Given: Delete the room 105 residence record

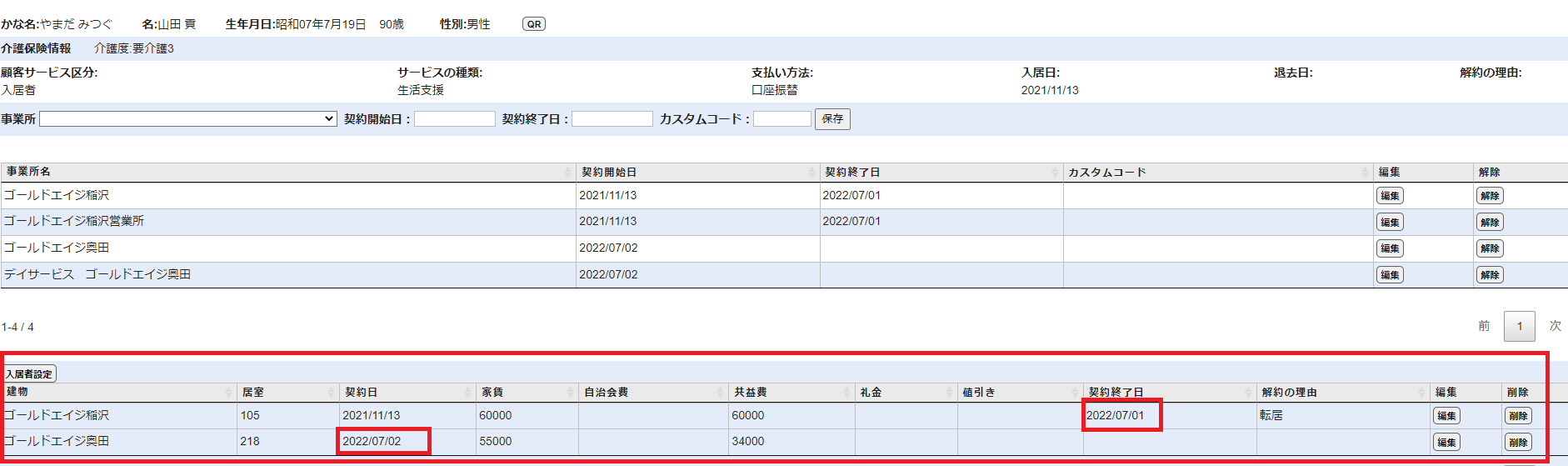Looking at the screenshot, I should [x=1518, y=416].
